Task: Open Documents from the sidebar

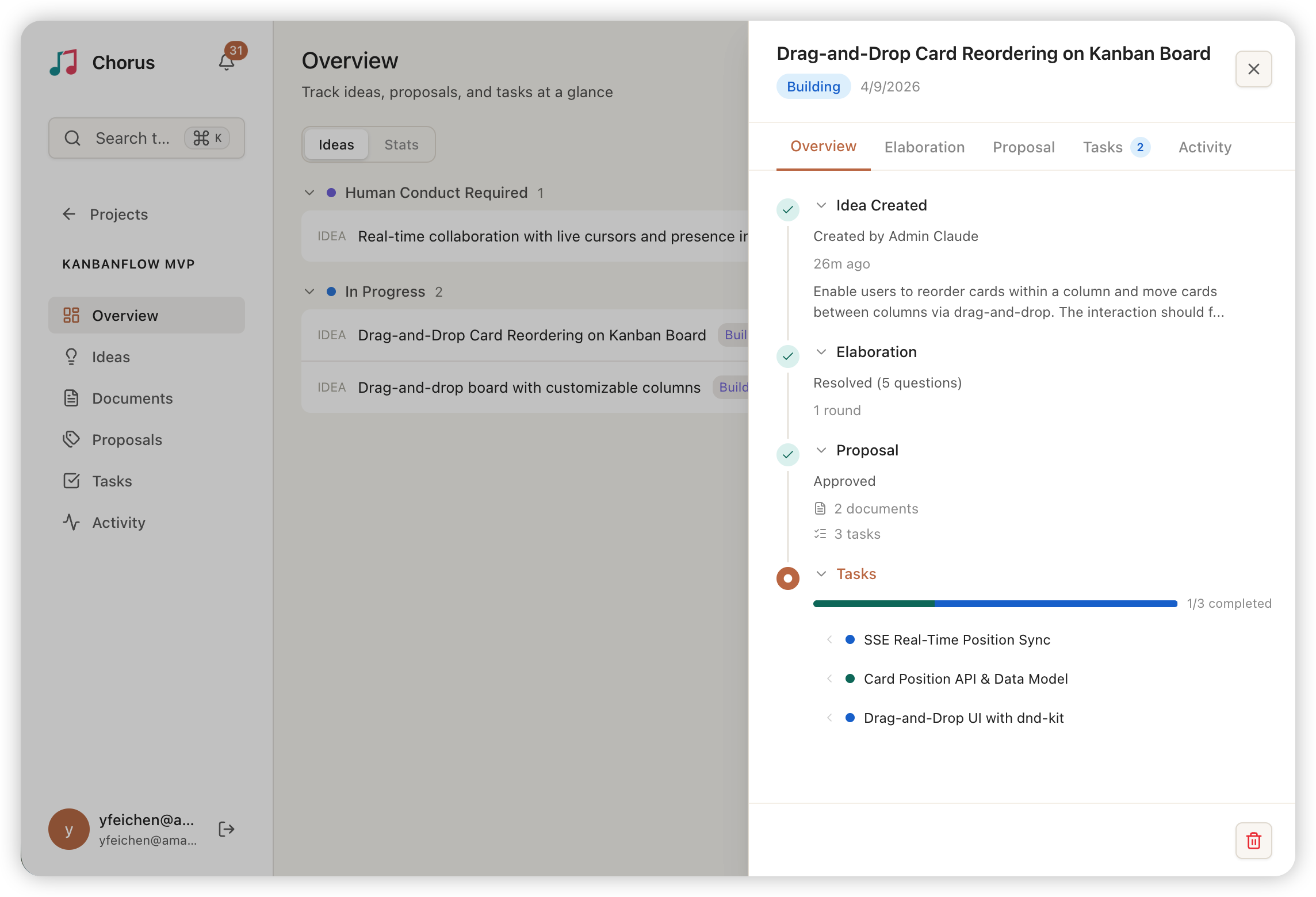Action: (x=132, y=398)
